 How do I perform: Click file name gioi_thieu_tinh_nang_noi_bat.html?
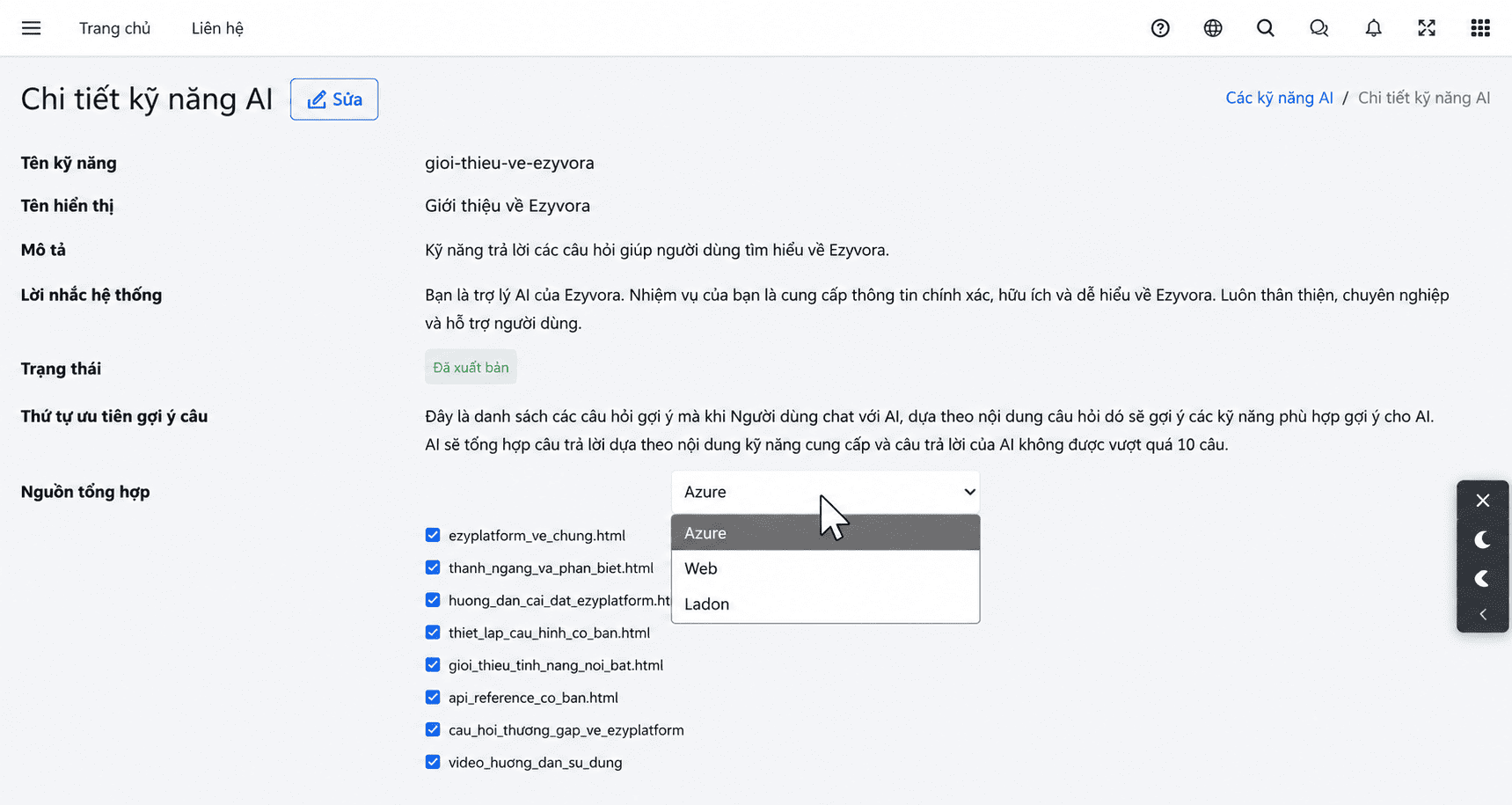(556, 665)
